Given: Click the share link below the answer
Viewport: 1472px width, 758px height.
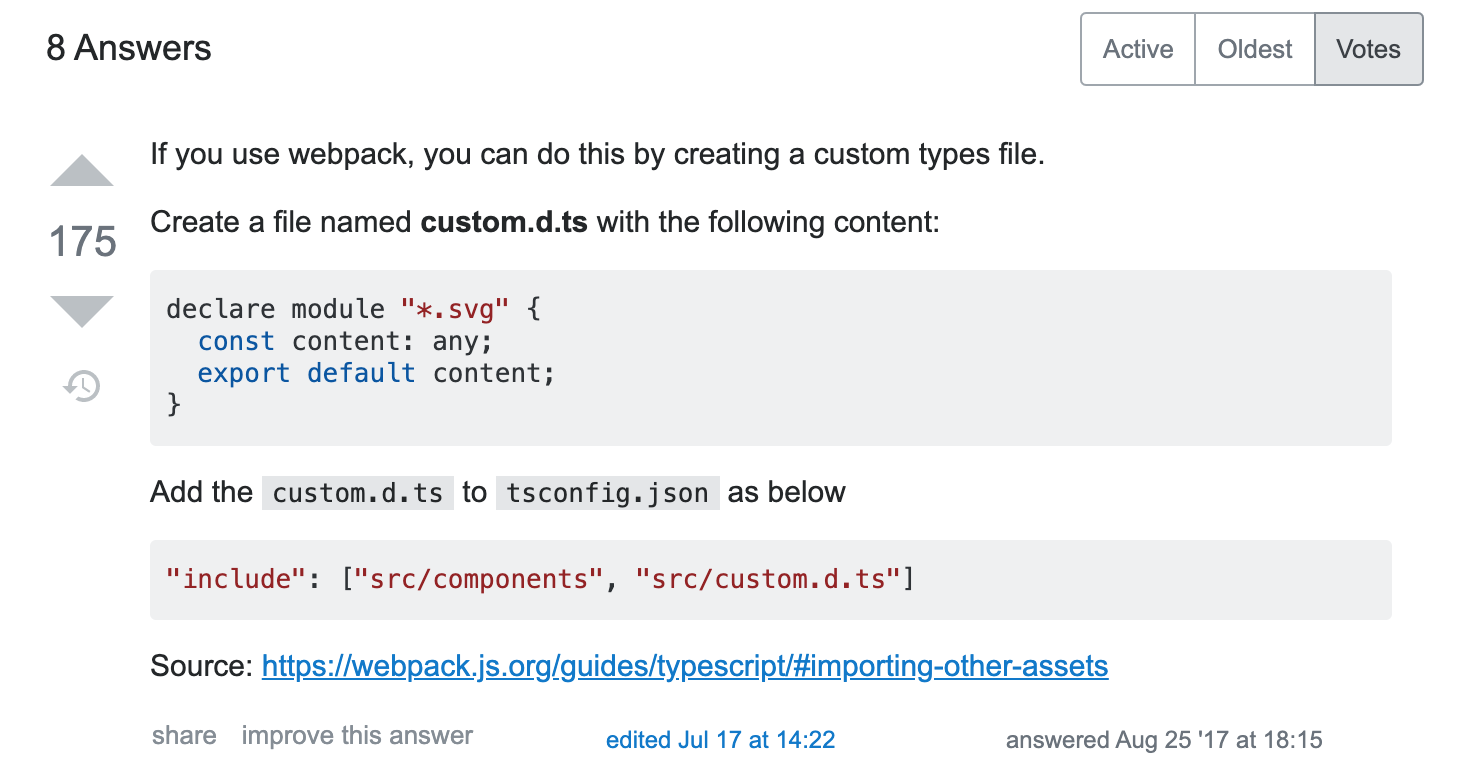Looking at the screenshot, I should [x=184, y=736].
